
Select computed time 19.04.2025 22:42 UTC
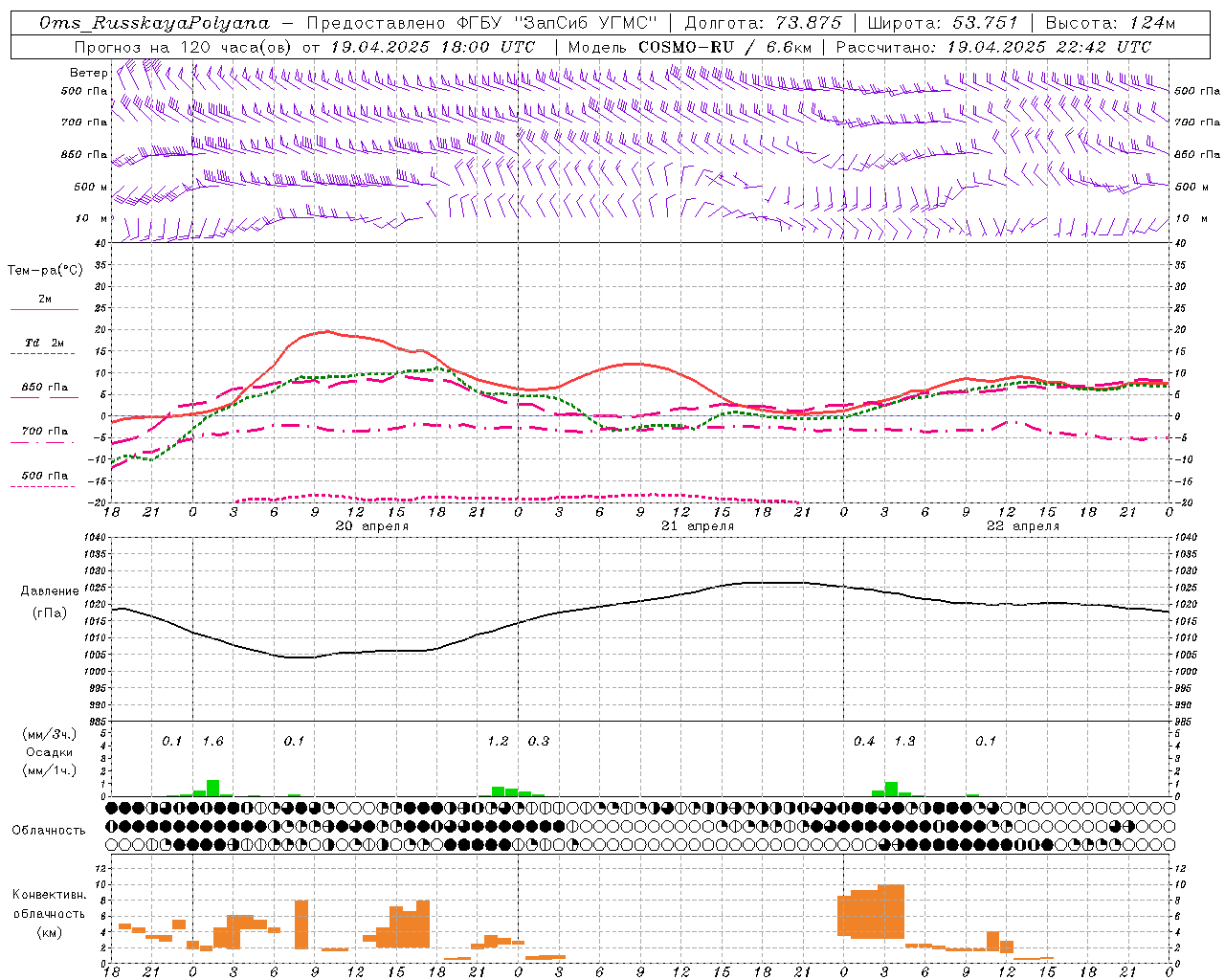(x=1049, y=47)
